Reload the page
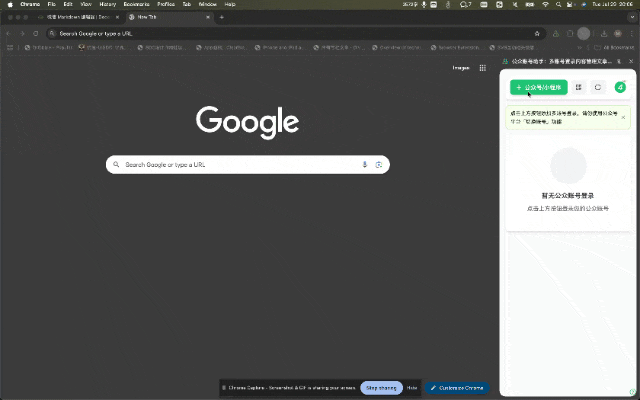Screen dimensions: 640x400 [36, 33]
